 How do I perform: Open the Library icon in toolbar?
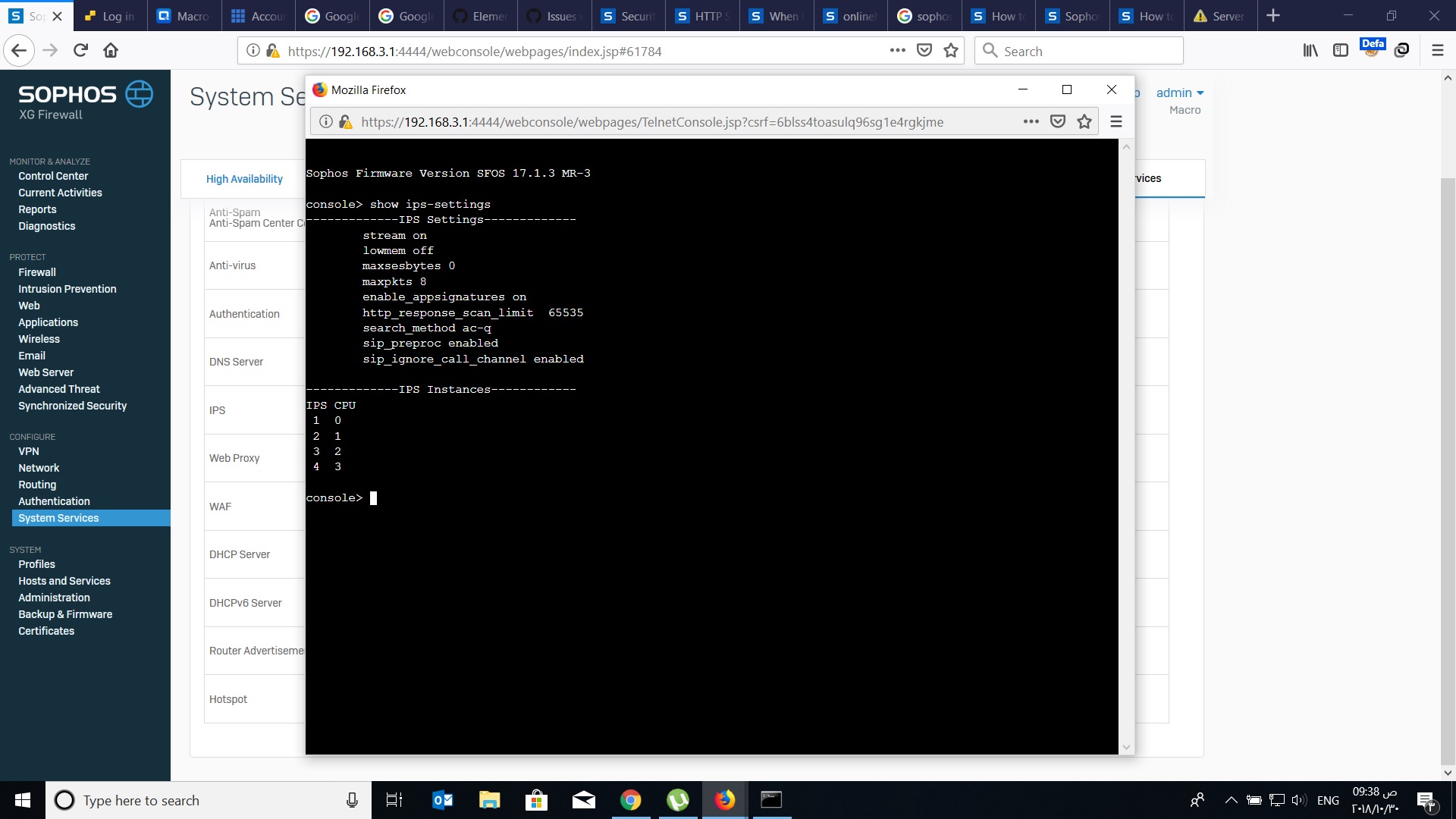pyautogui.click(x=1310, y=51)
